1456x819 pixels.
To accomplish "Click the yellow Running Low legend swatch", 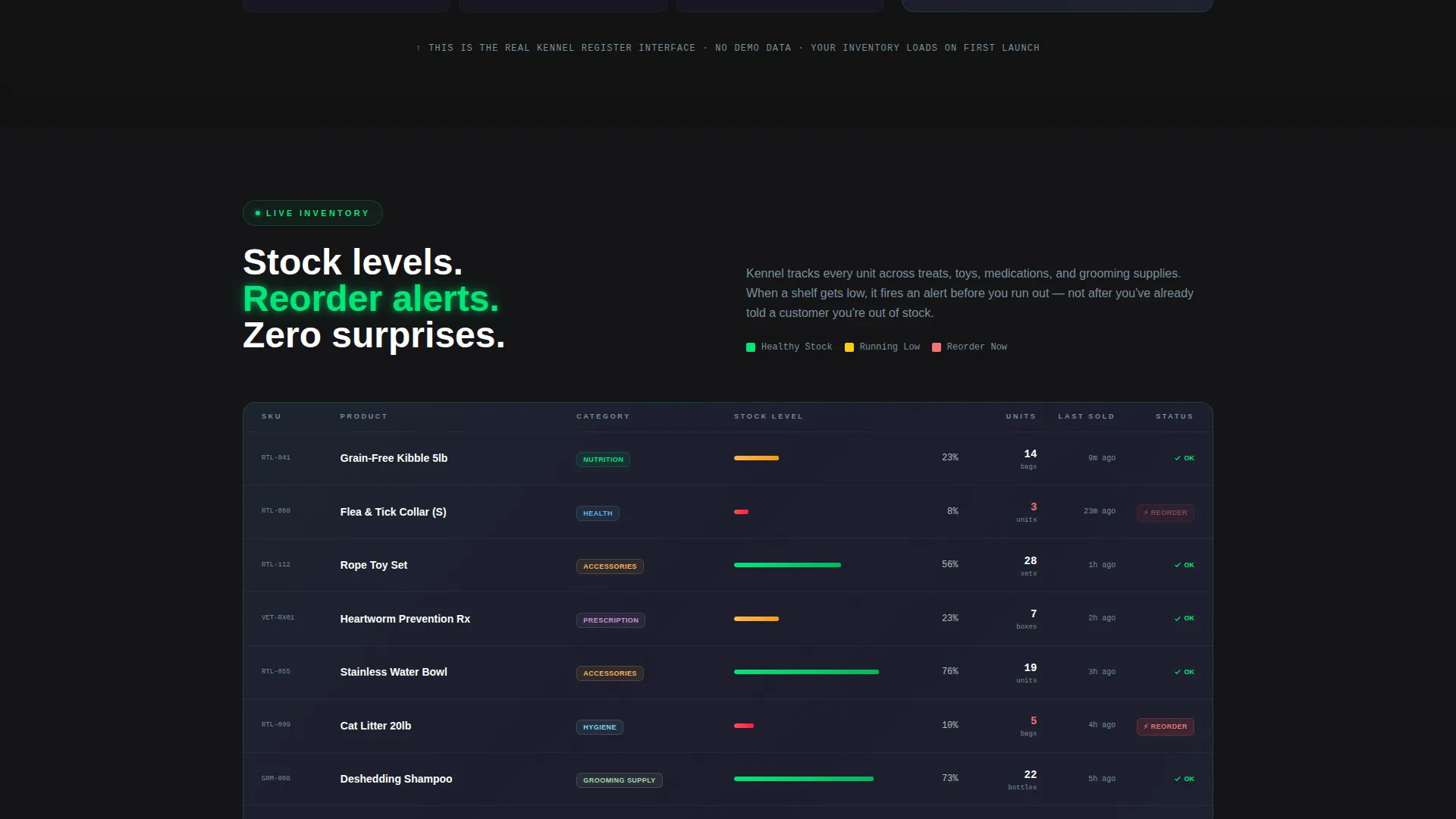I will pyautogui.click(x=849, y=347).
